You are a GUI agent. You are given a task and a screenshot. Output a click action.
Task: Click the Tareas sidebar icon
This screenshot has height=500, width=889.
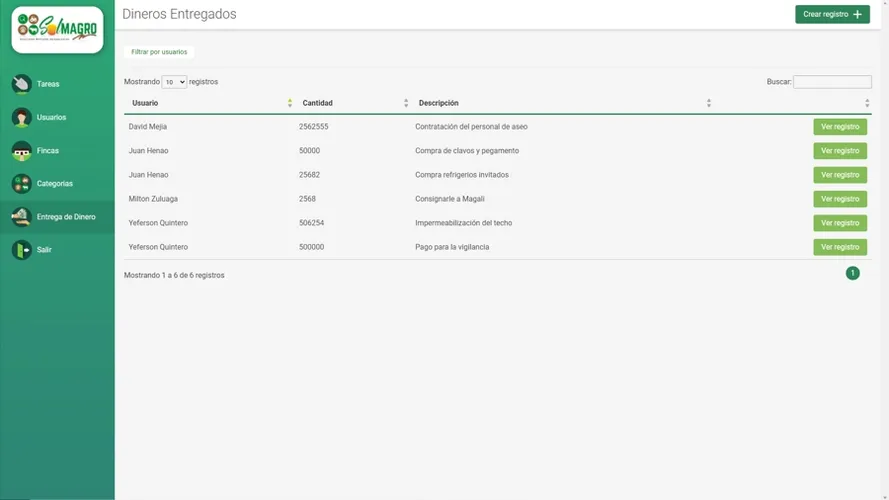pos(21,84)
